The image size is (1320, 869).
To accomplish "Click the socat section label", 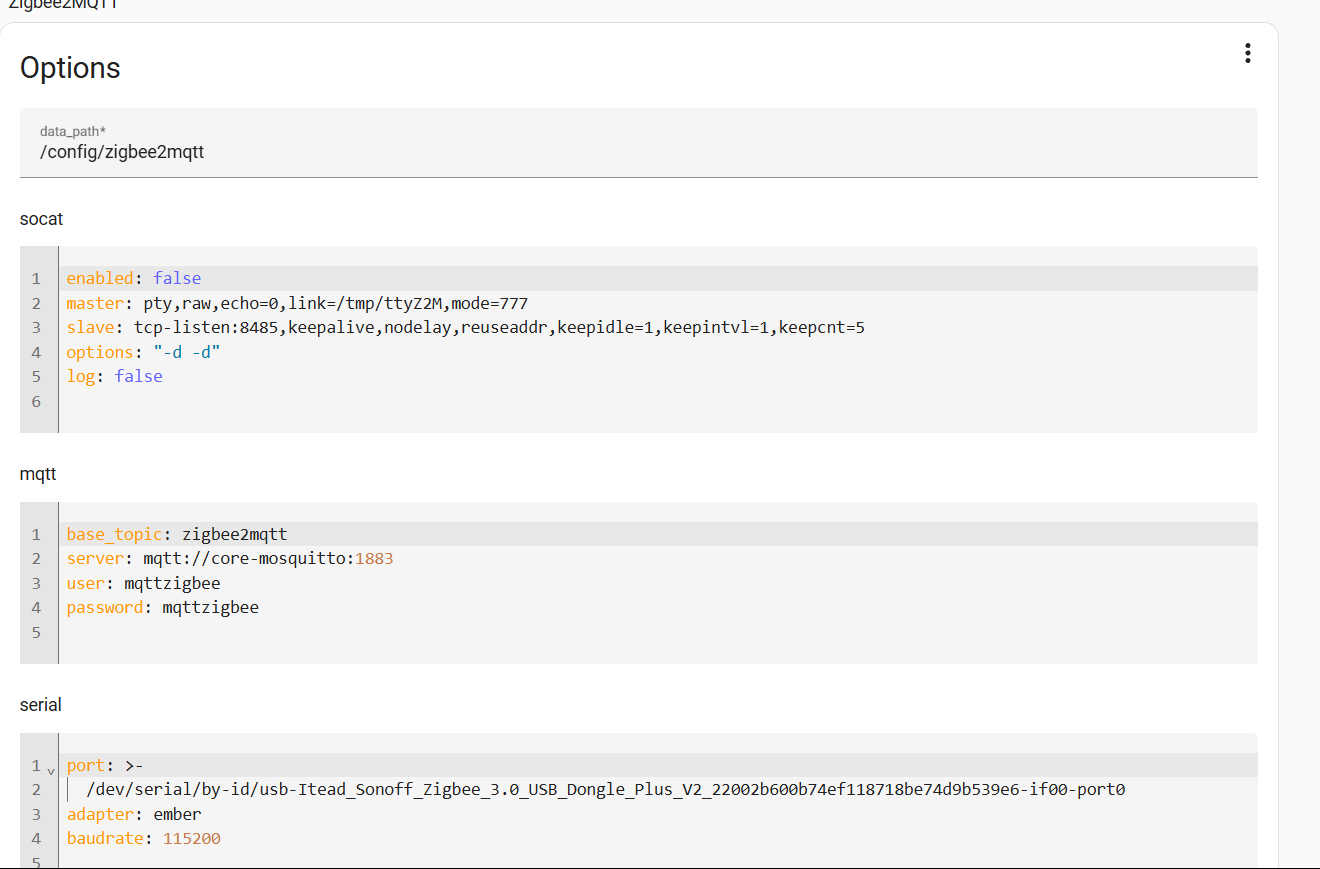I will (42, 218).
